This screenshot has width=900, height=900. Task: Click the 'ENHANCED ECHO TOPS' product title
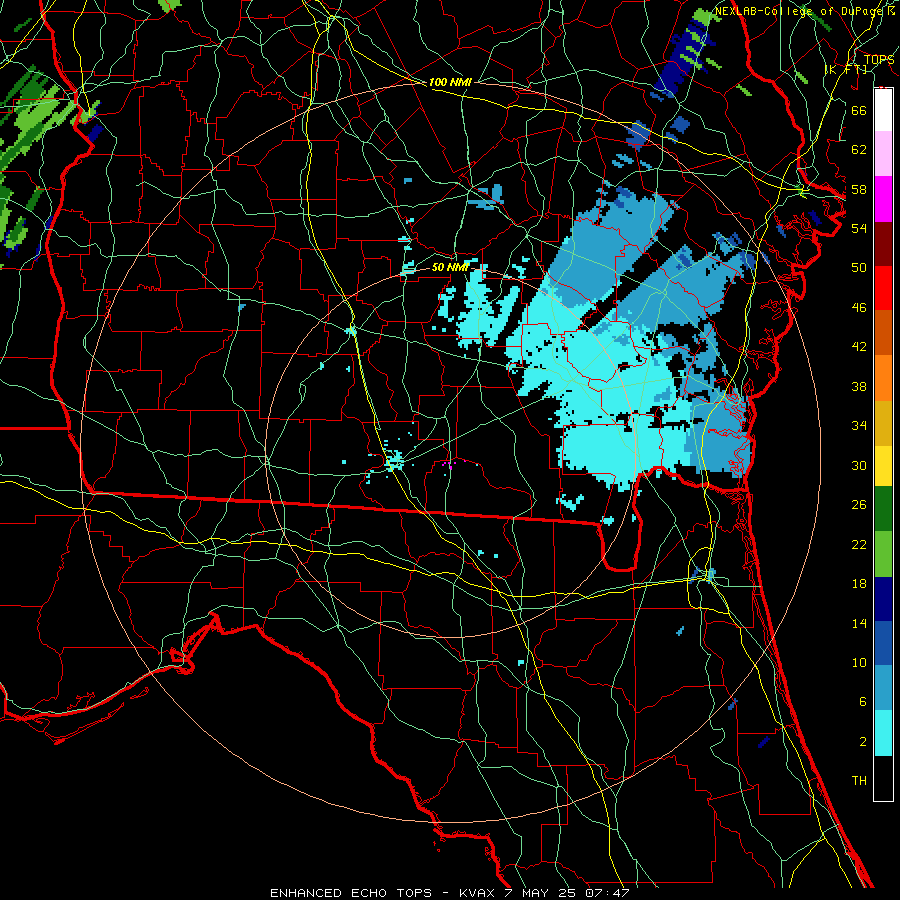pos(351,893)
